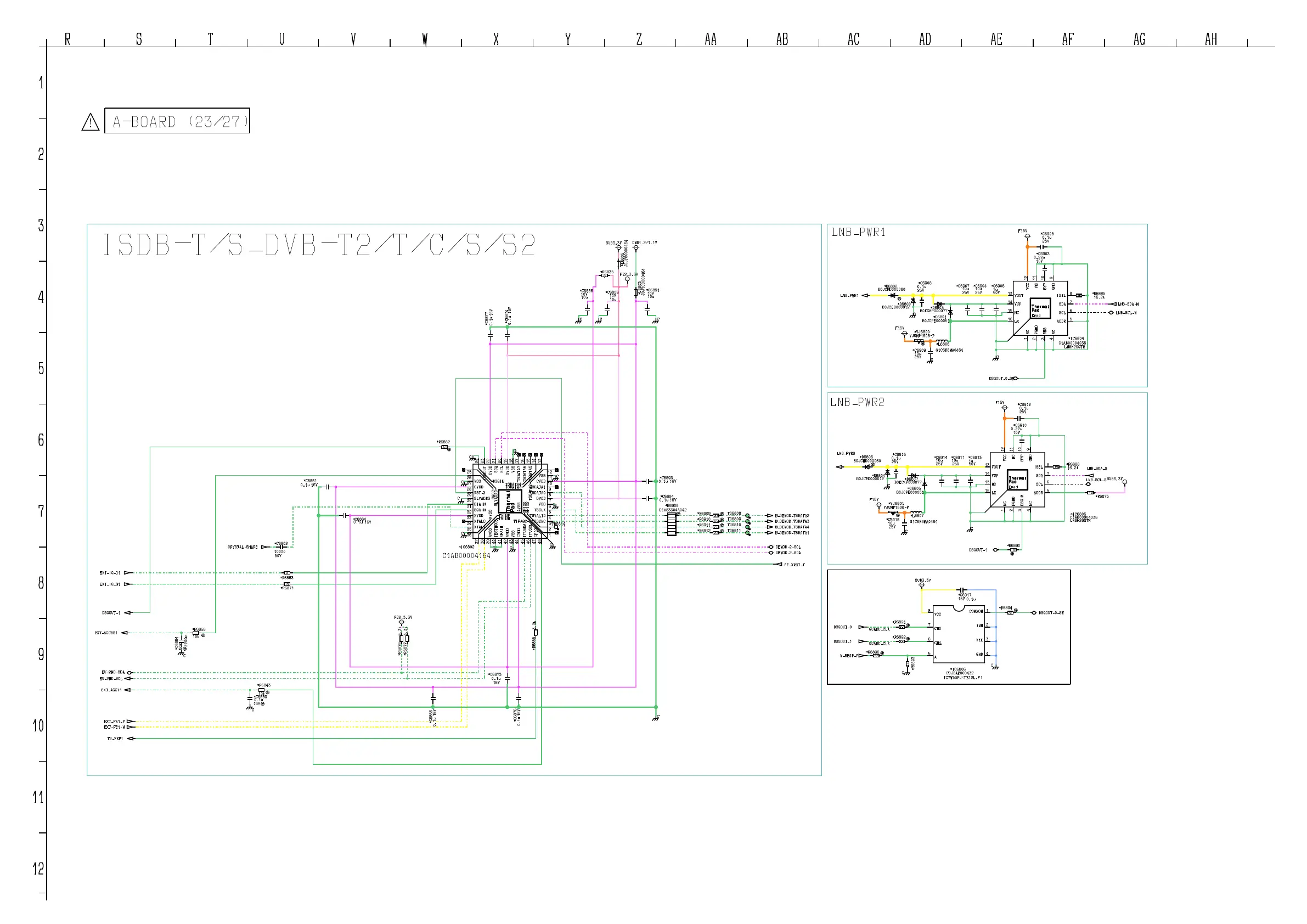Click row number 7 in left ruler

[x=41, y=511]
